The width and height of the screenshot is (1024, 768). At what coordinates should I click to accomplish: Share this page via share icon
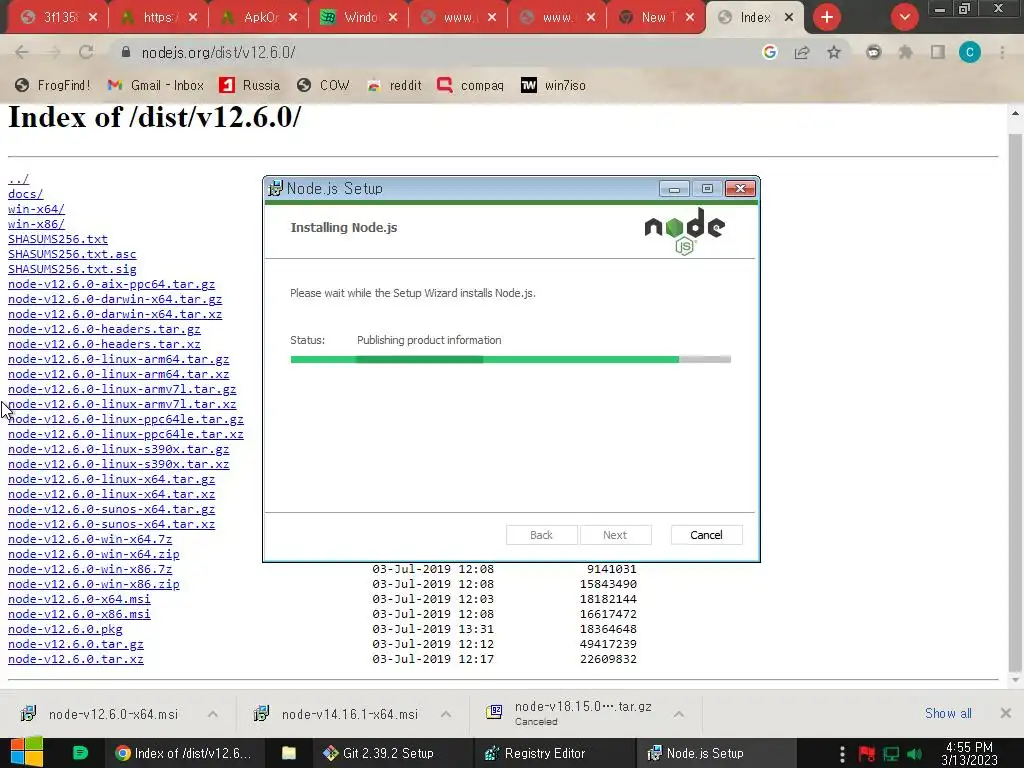802,52
